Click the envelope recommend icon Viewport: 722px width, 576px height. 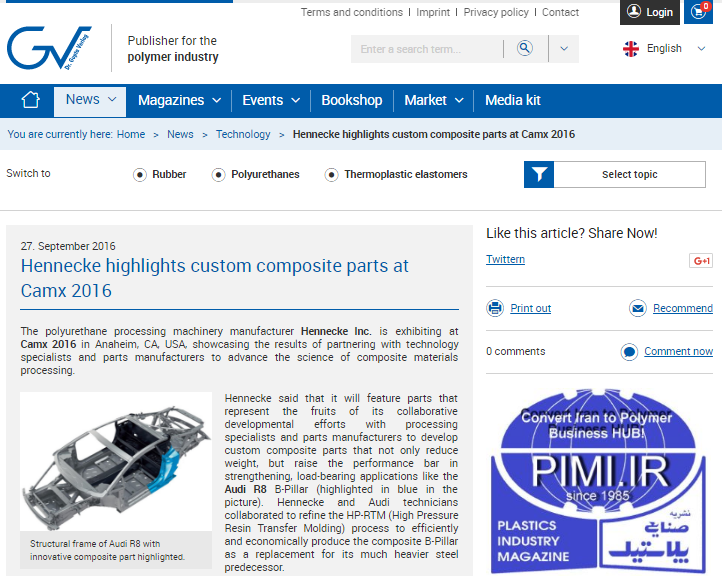638,308
